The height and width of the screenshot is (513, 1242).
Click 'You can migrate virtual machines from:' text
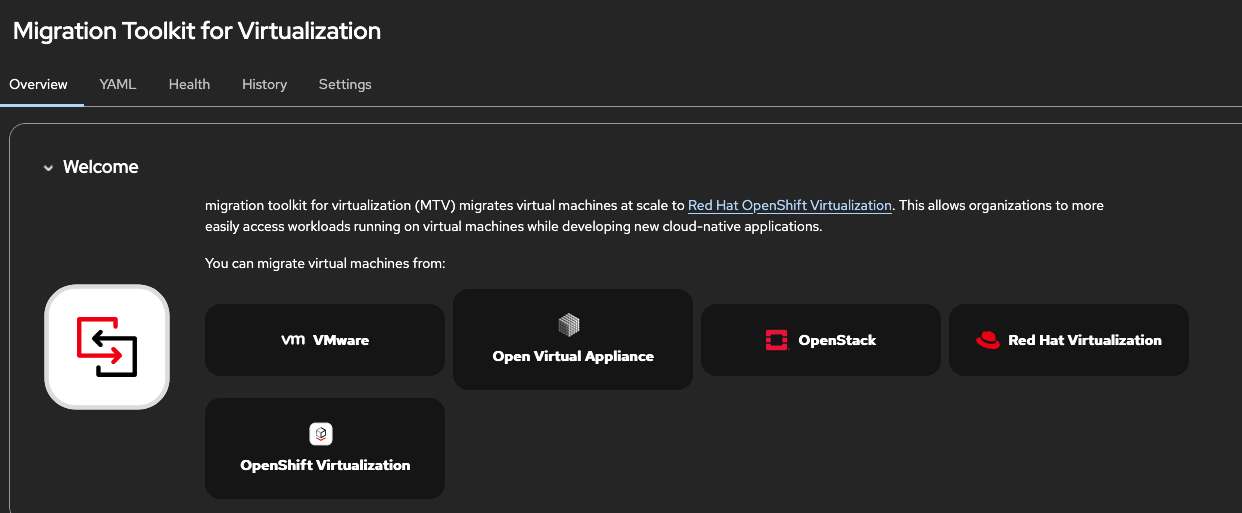pyautogui.click(x=325, y=264)
